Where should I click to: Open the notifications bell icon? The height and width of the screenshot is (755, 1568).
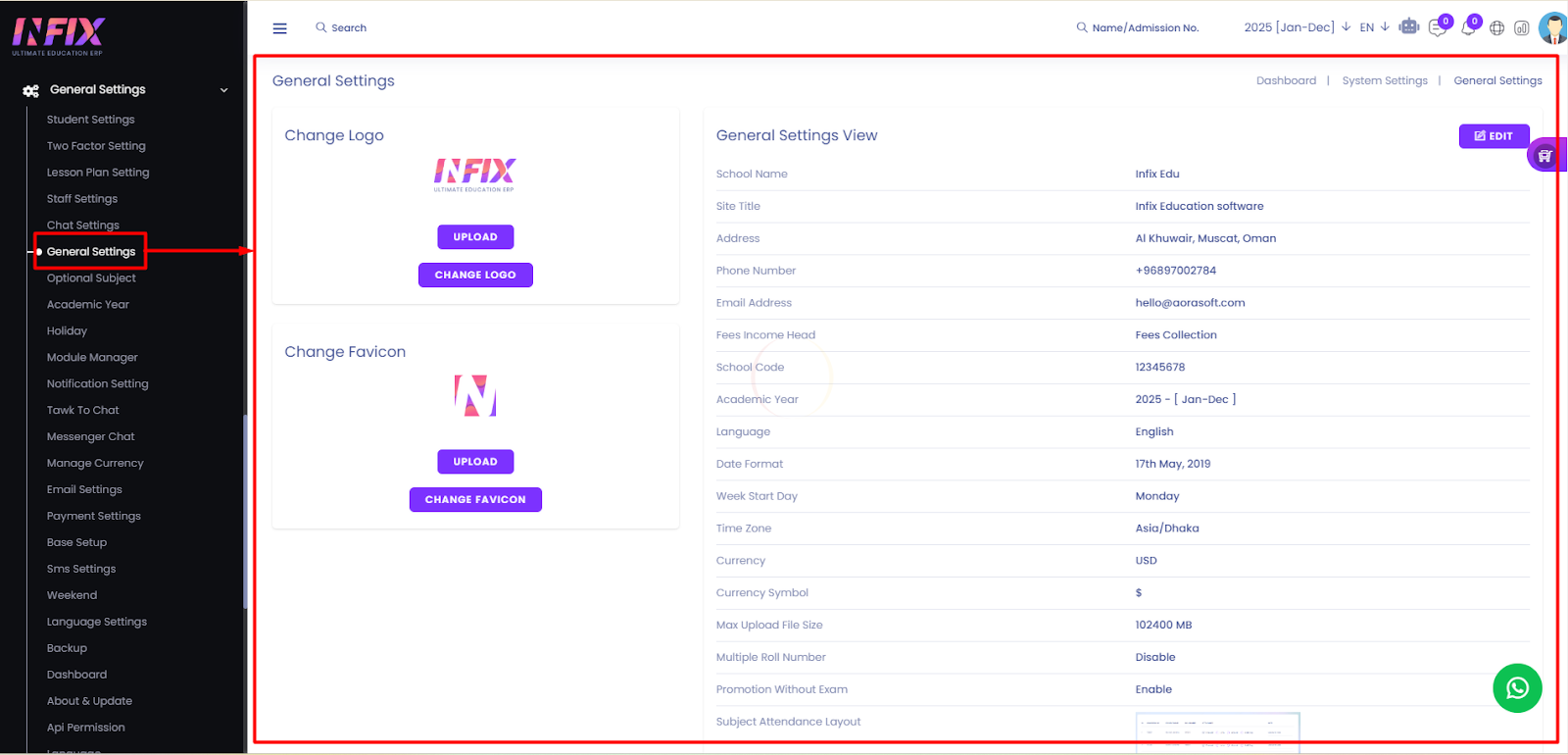coord(1468,27)
